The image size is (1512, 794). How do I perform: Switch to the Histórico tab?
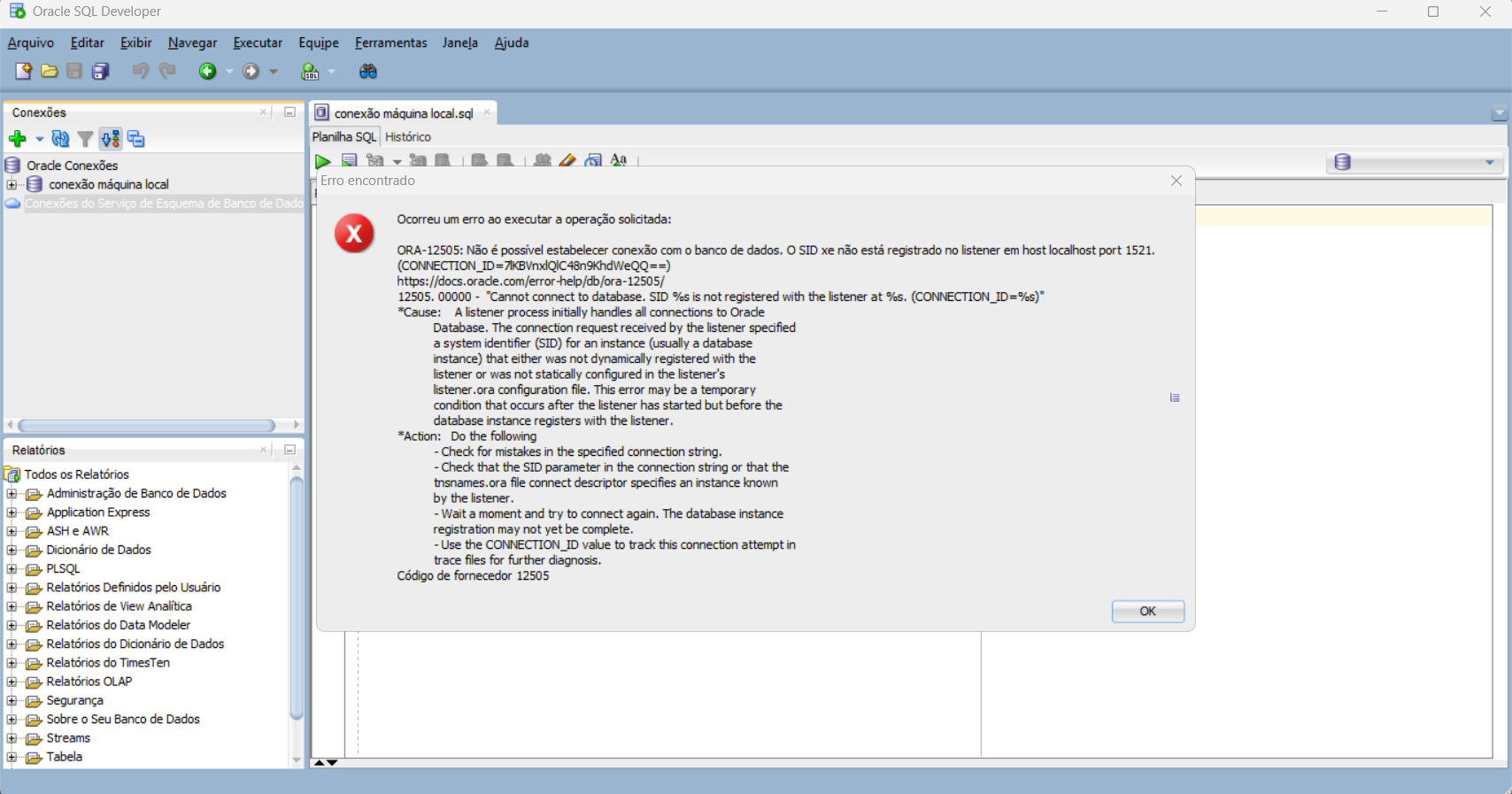pyautogui.click(x=408, y=137)
